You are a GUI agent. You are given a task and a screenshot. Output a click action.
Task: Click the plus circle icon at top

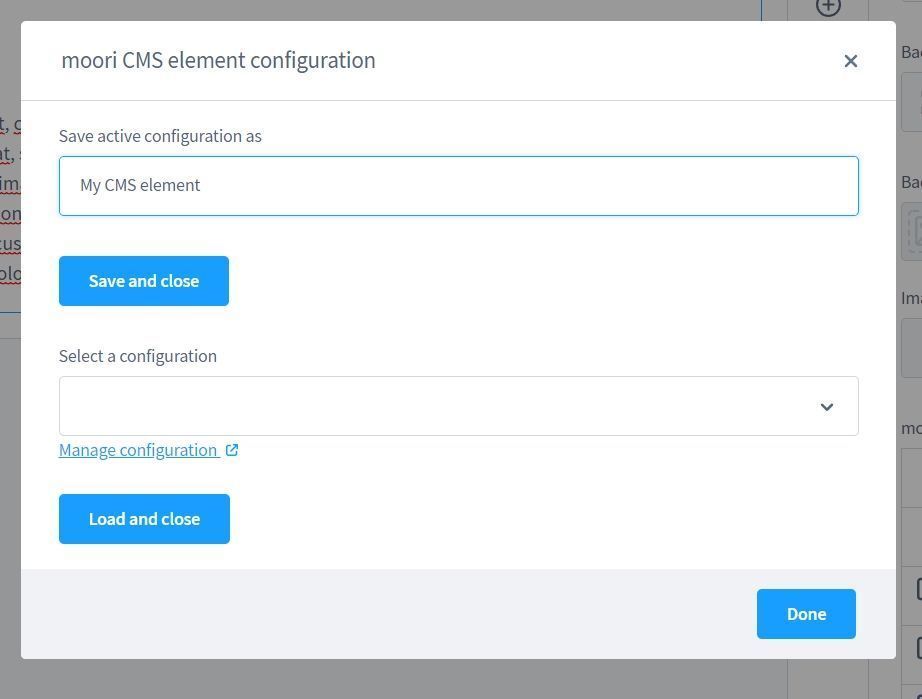pos(828,6)
